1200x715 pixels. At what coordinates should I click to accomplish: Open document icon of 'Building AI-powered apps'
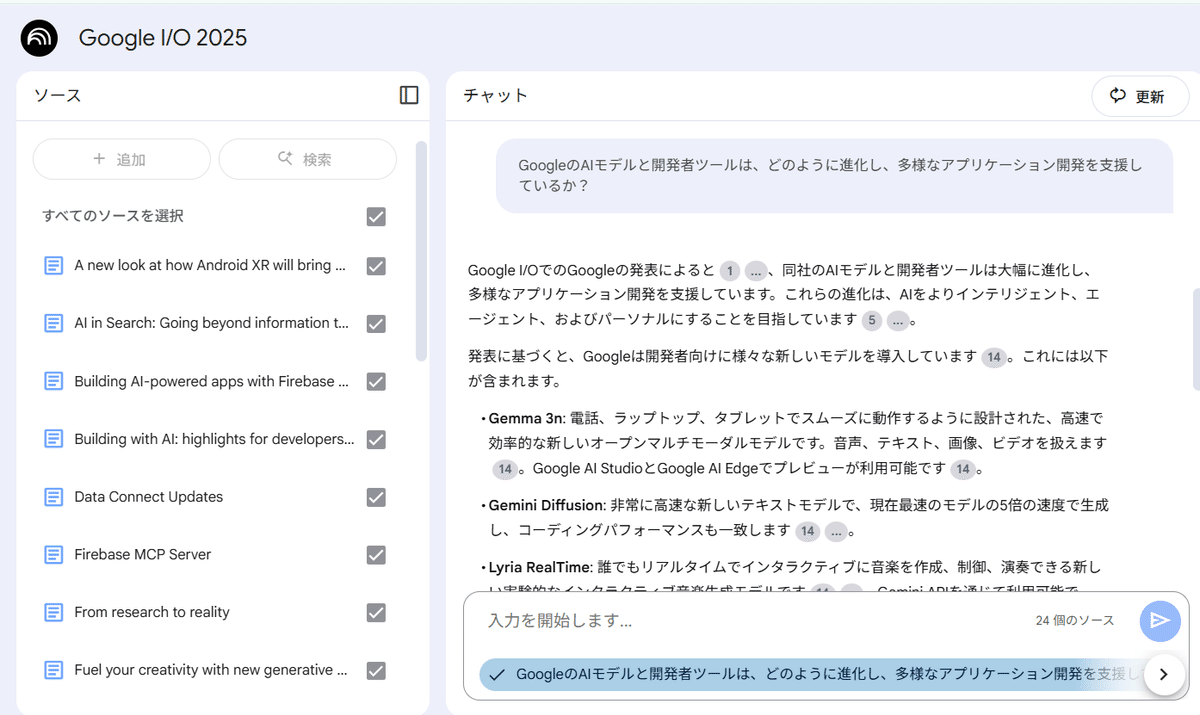point(53,382)
